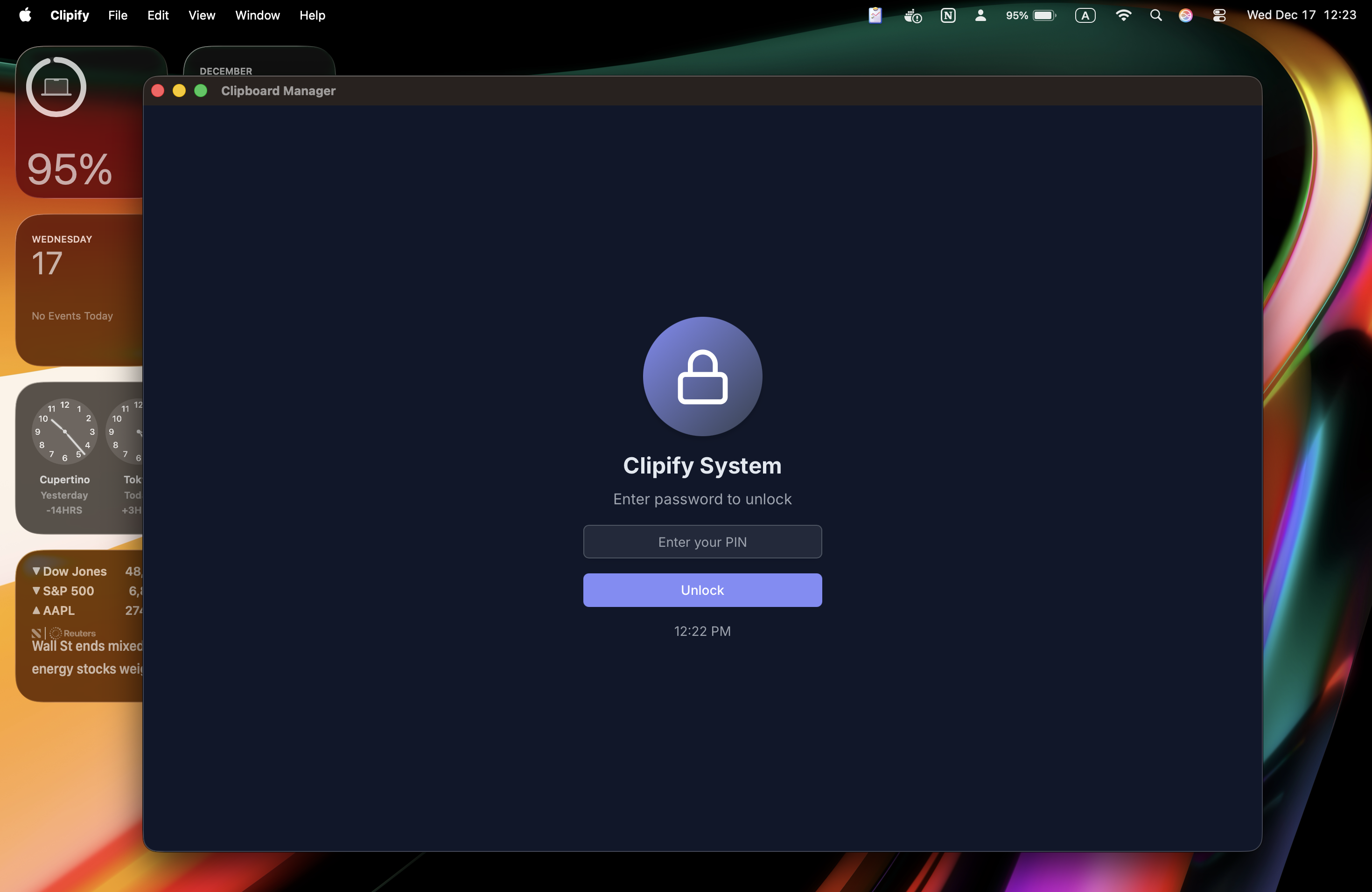Click the Docker status icon with warning badge
1372x892 pixels.
[912, 15]
